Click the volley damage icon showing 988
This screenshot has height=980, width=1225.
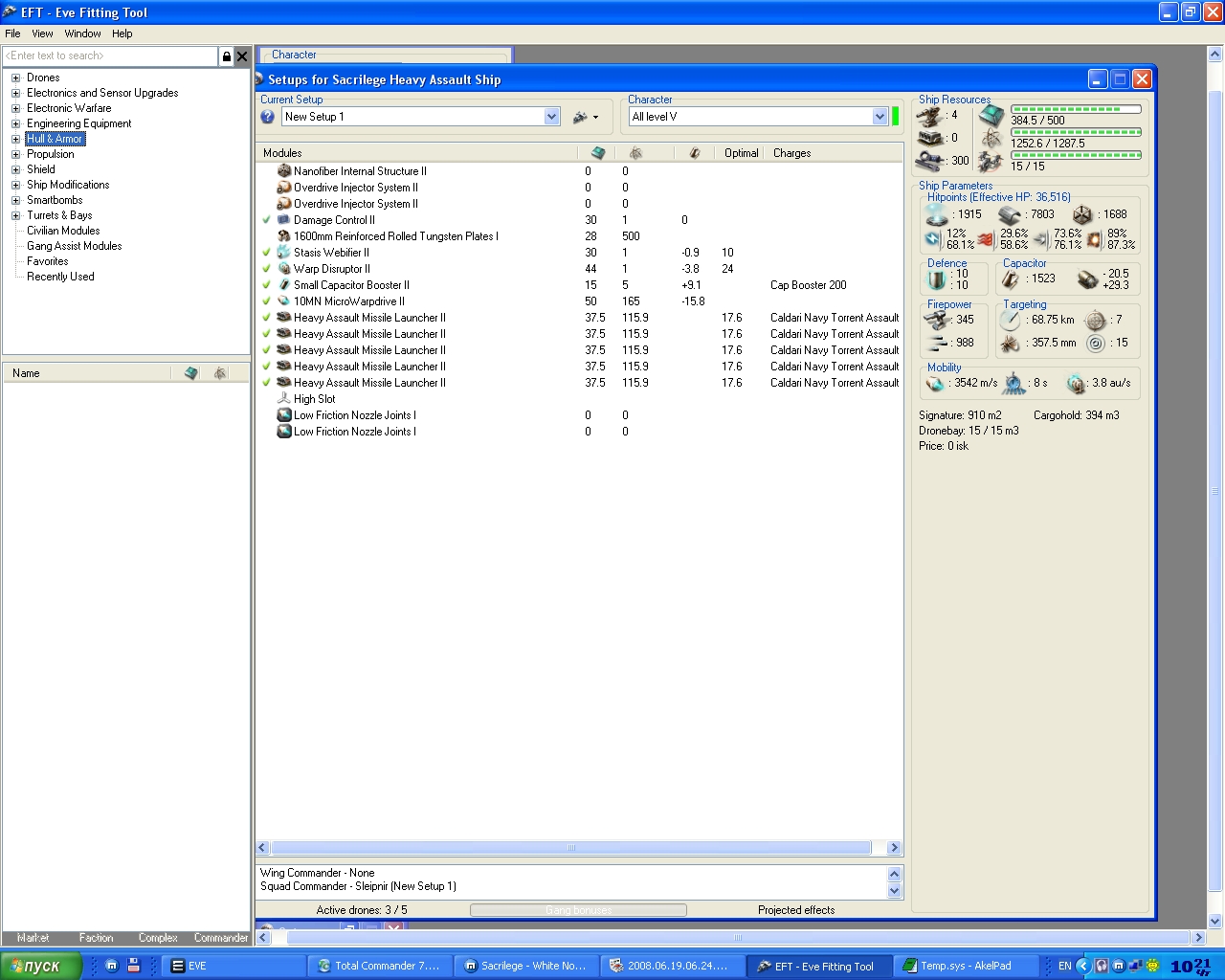tap(938, 343)
